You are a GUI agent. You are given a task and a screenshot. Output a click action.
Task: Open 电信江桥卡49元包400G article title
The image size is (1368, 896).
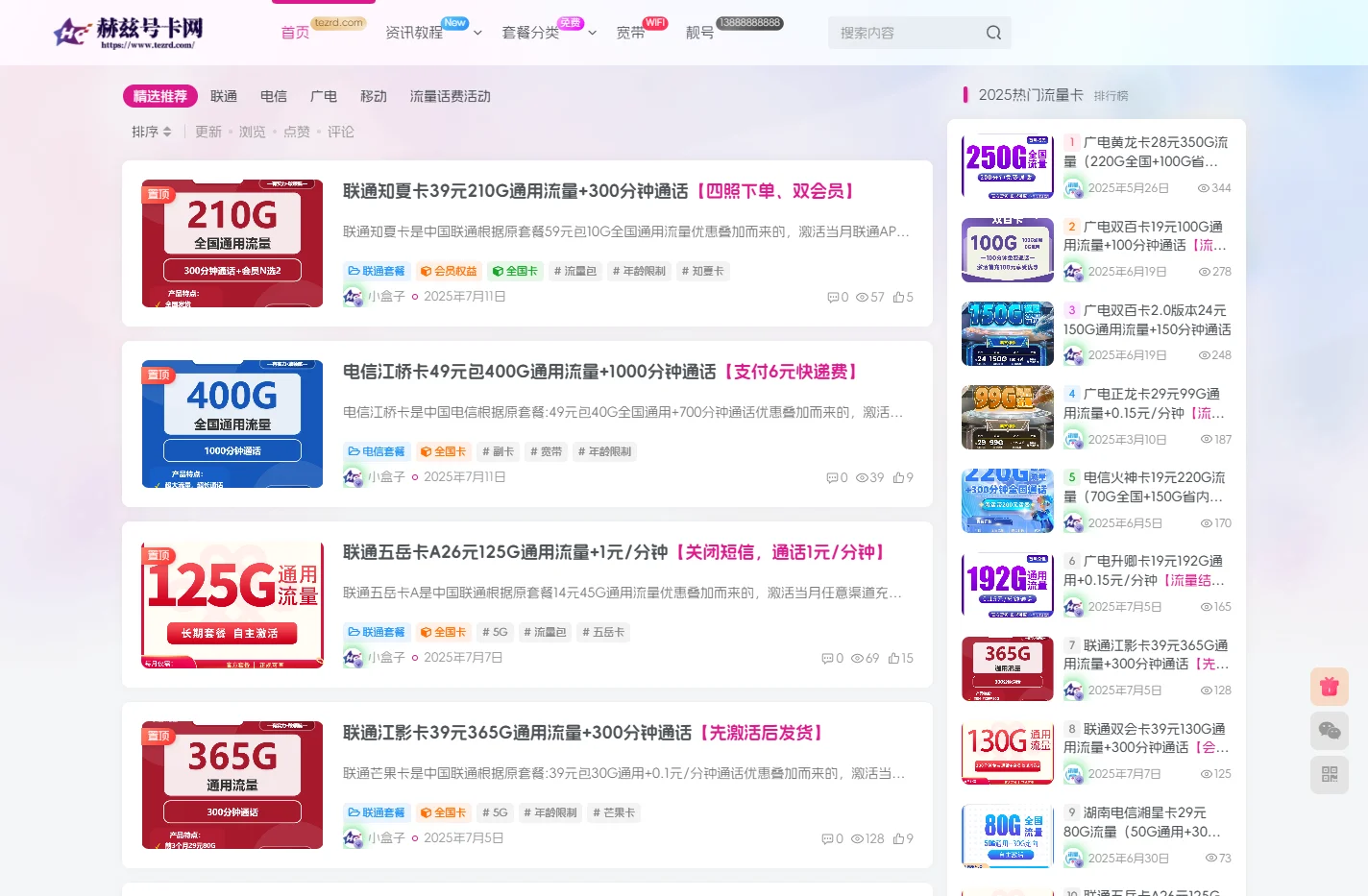click(x=601, y=372)
